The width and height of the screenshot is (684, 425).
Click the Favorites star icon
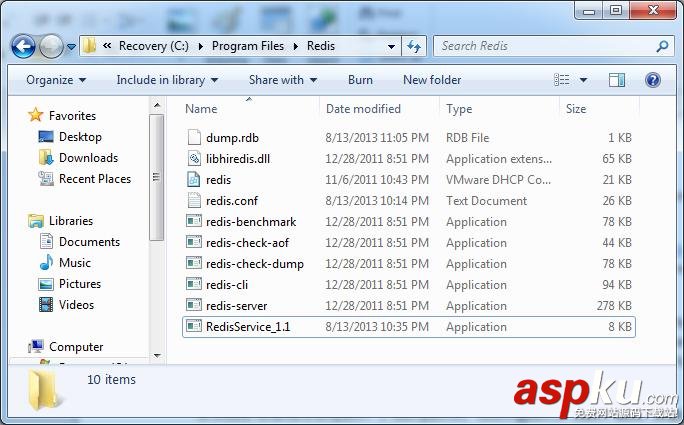(35, 115)
